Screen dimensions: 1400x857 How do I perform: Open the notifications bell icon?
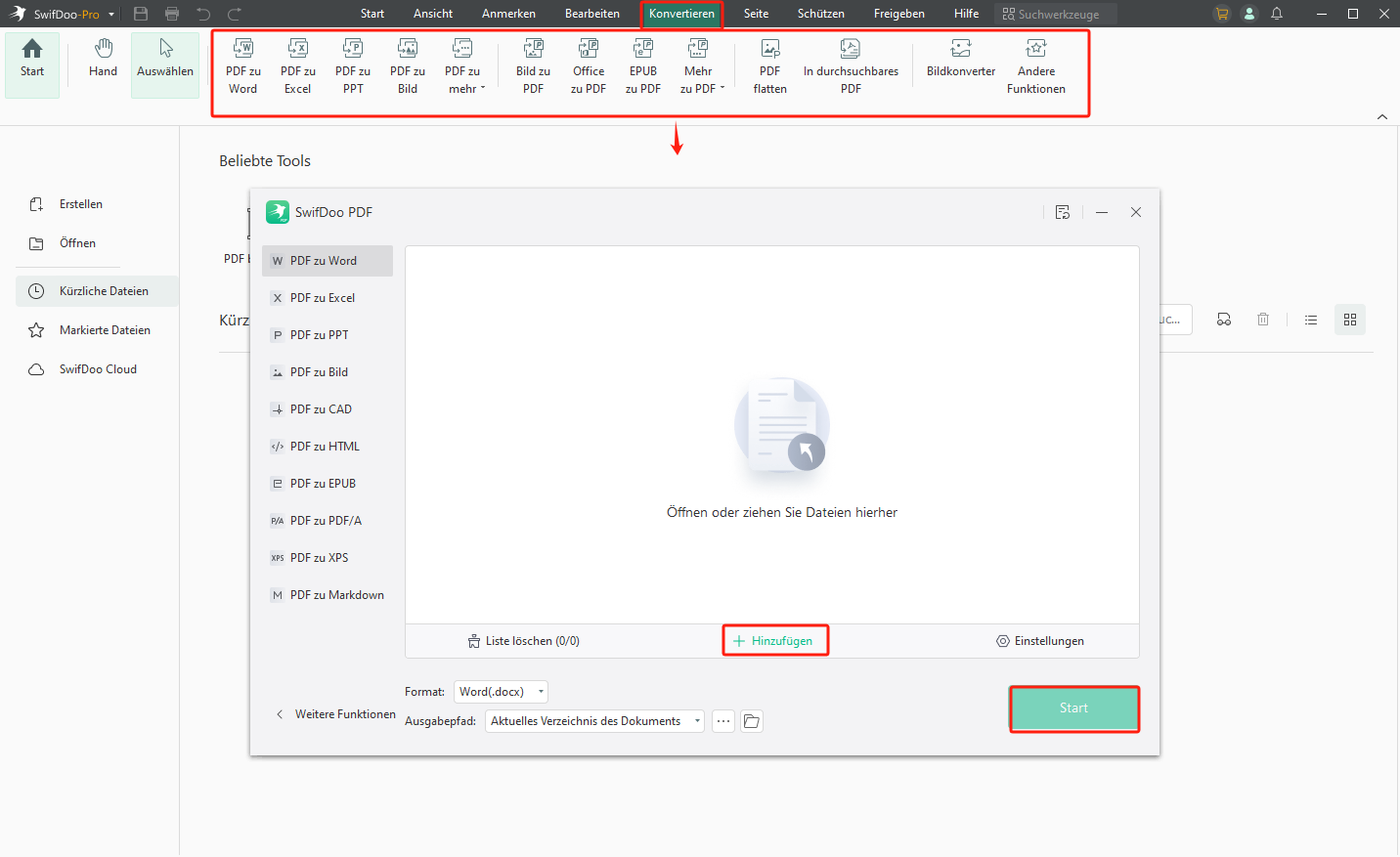pyautogui.click(x=1277, y=14)
